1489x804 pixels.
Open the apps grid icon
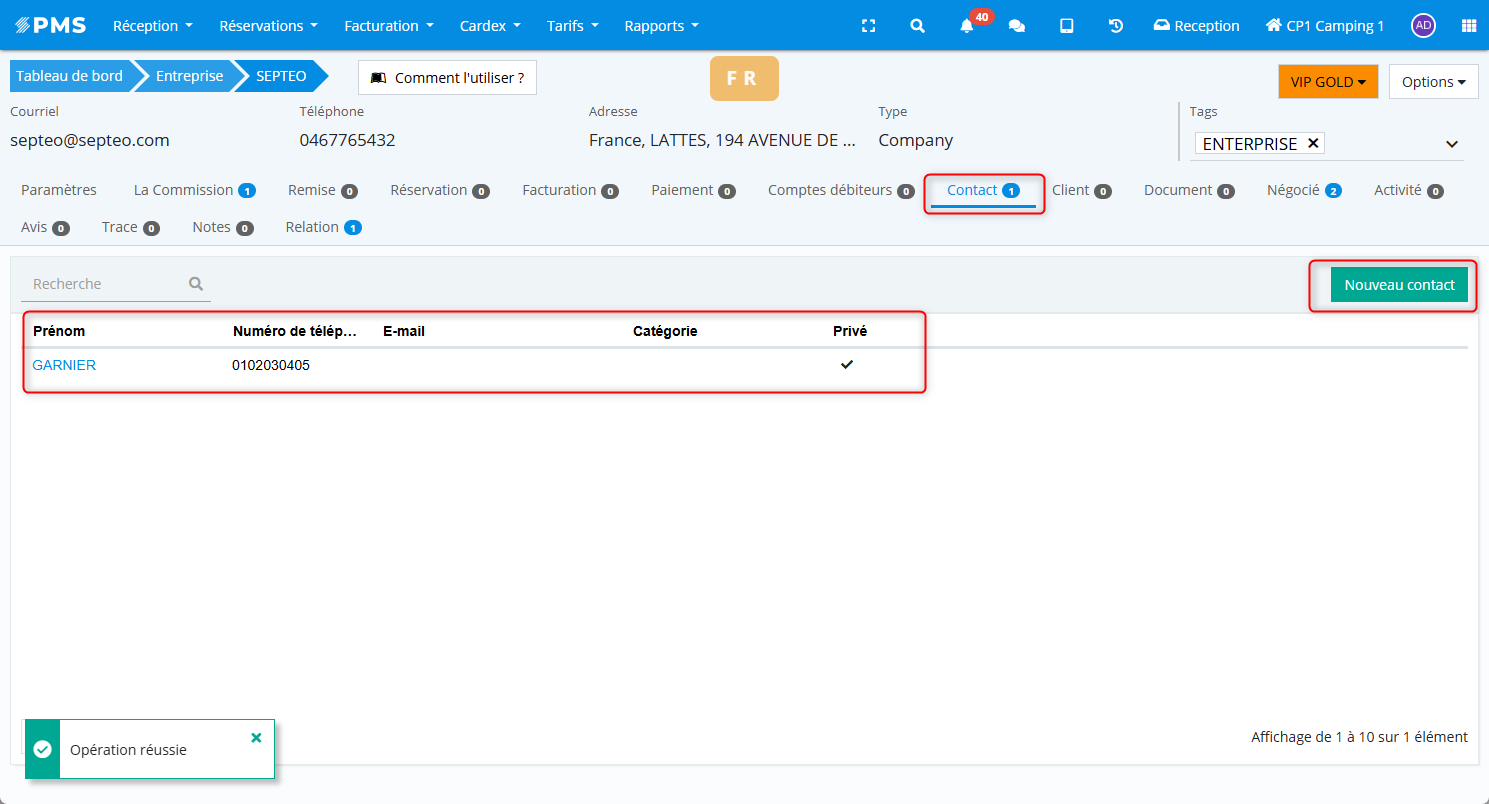[x=1468, y=26]
